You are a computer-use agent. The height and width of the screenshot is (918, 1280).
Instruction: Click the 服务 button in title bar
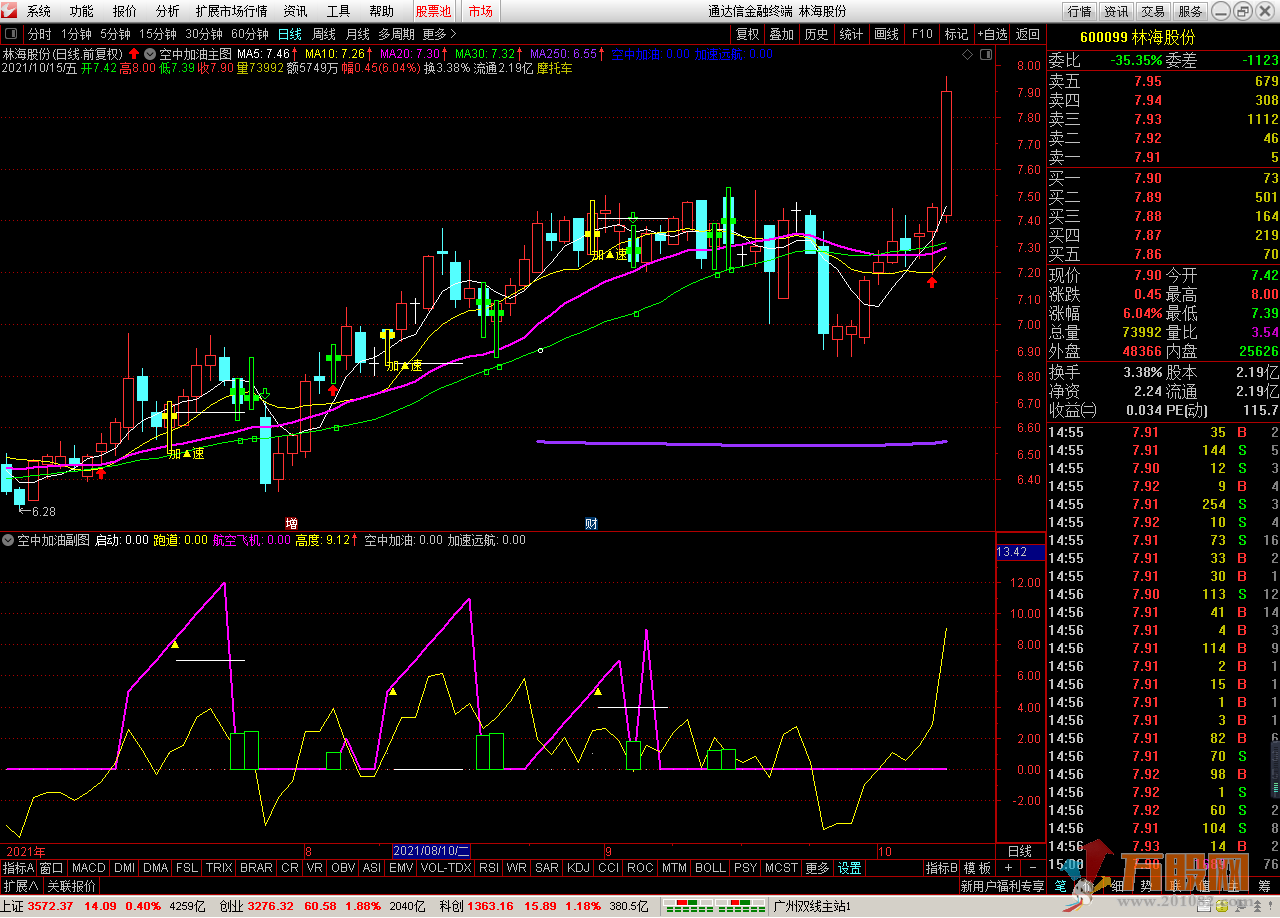(x=1190, y=11)
